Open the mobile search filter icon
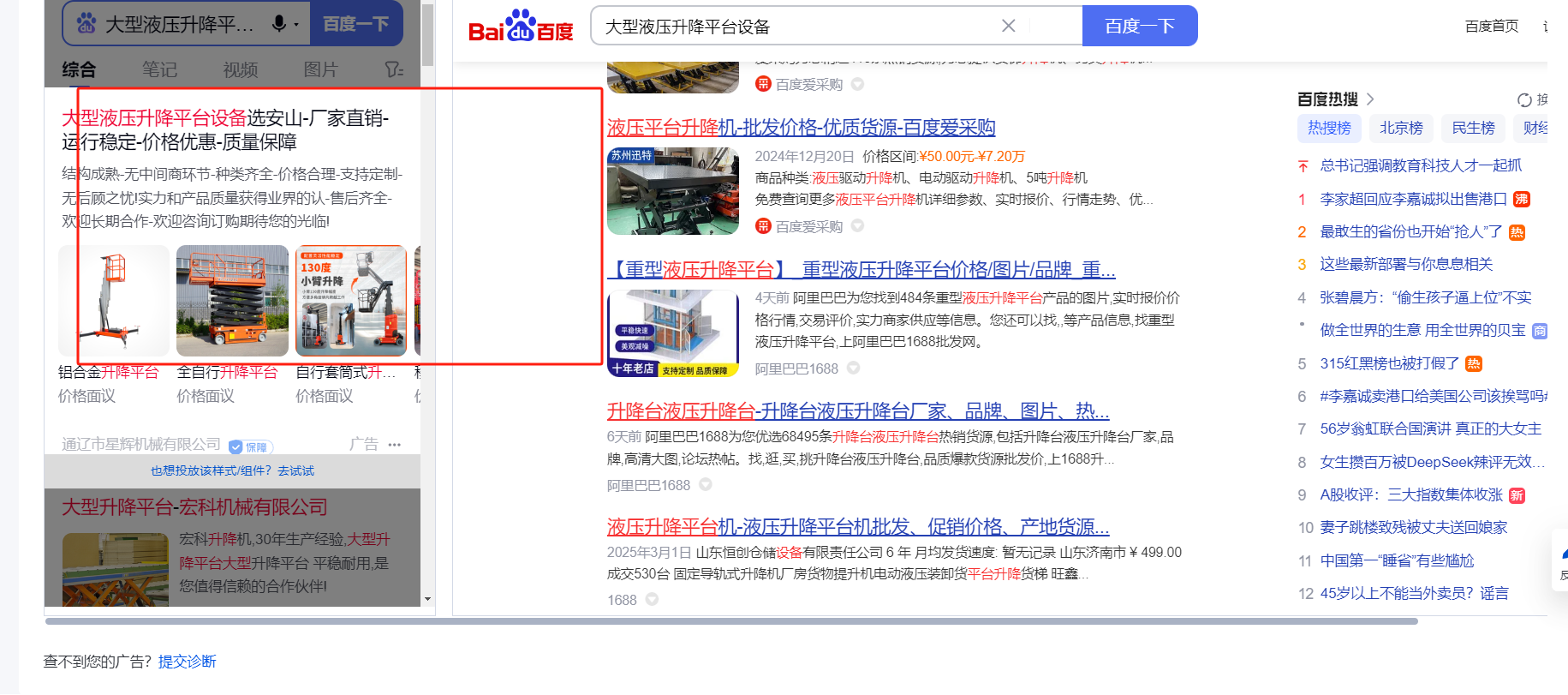The width and height of the screenshot is (1568, 695). (x=393, y=69)
